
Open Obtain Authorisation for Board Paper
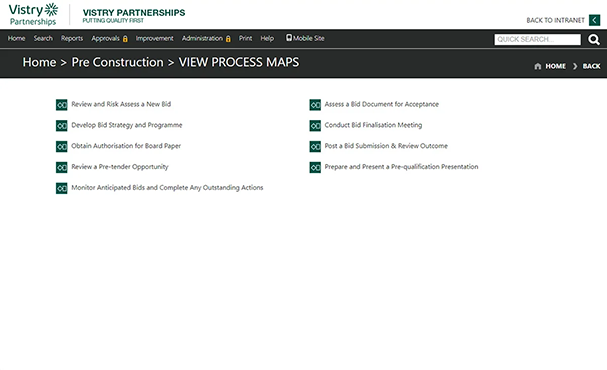[126, 146]
